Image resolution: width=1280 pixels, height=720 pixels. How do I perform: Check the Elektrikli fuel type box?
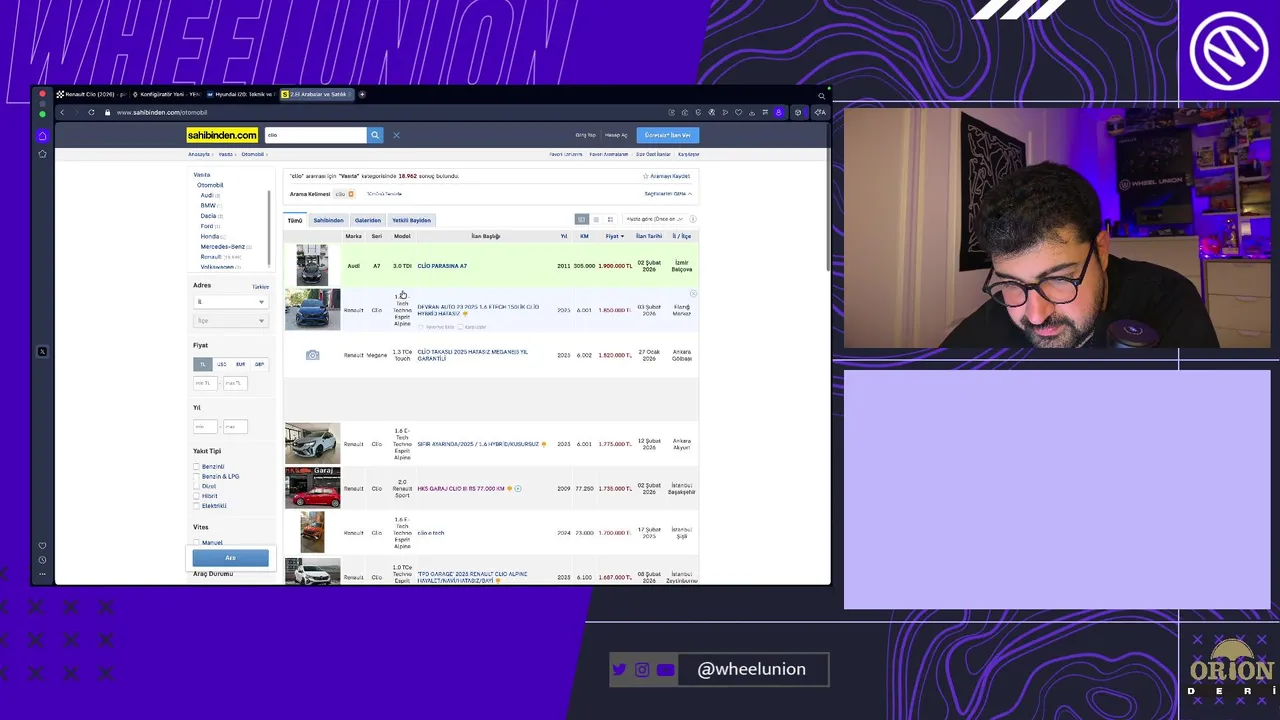pos(197,506)
